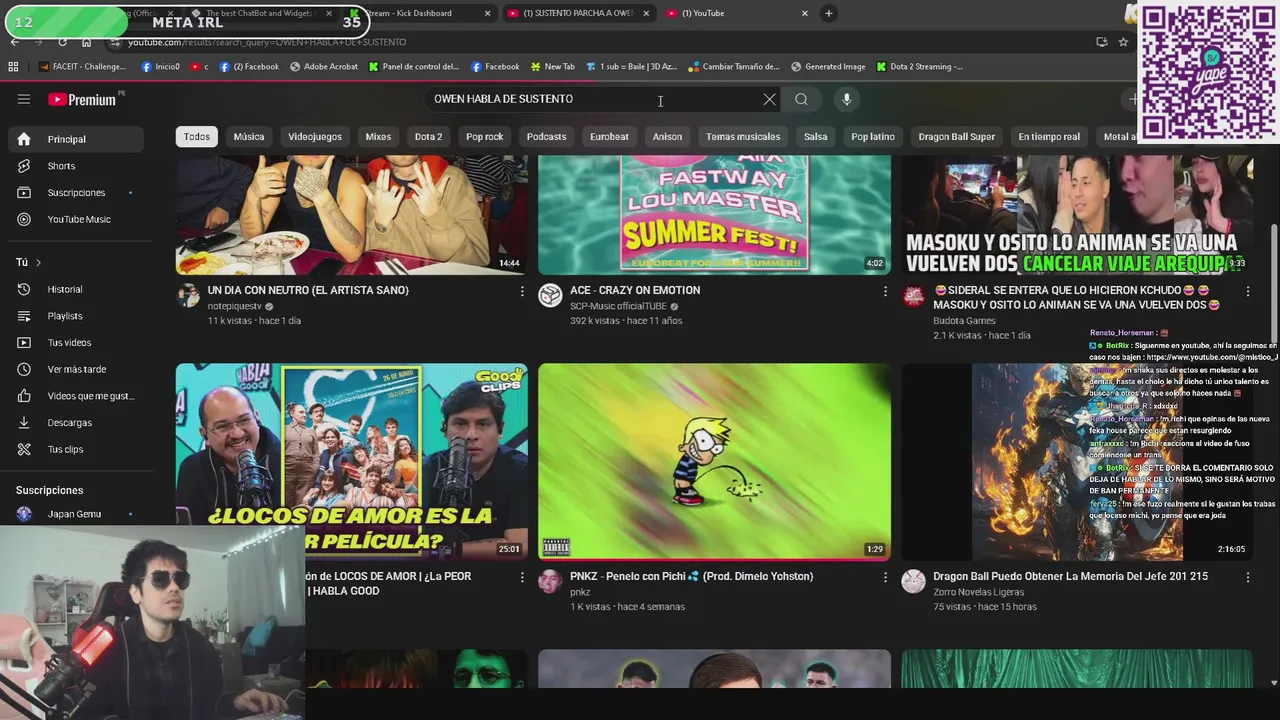Open Ver más tarde in the sidebar

tap(75, 369)
